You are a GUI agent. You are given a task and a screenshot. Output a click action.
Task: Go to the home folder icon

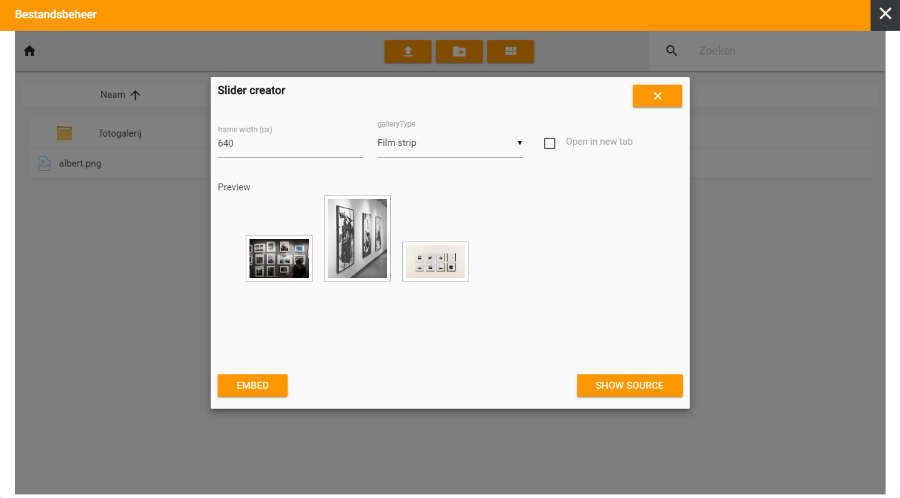pos(29,51)
